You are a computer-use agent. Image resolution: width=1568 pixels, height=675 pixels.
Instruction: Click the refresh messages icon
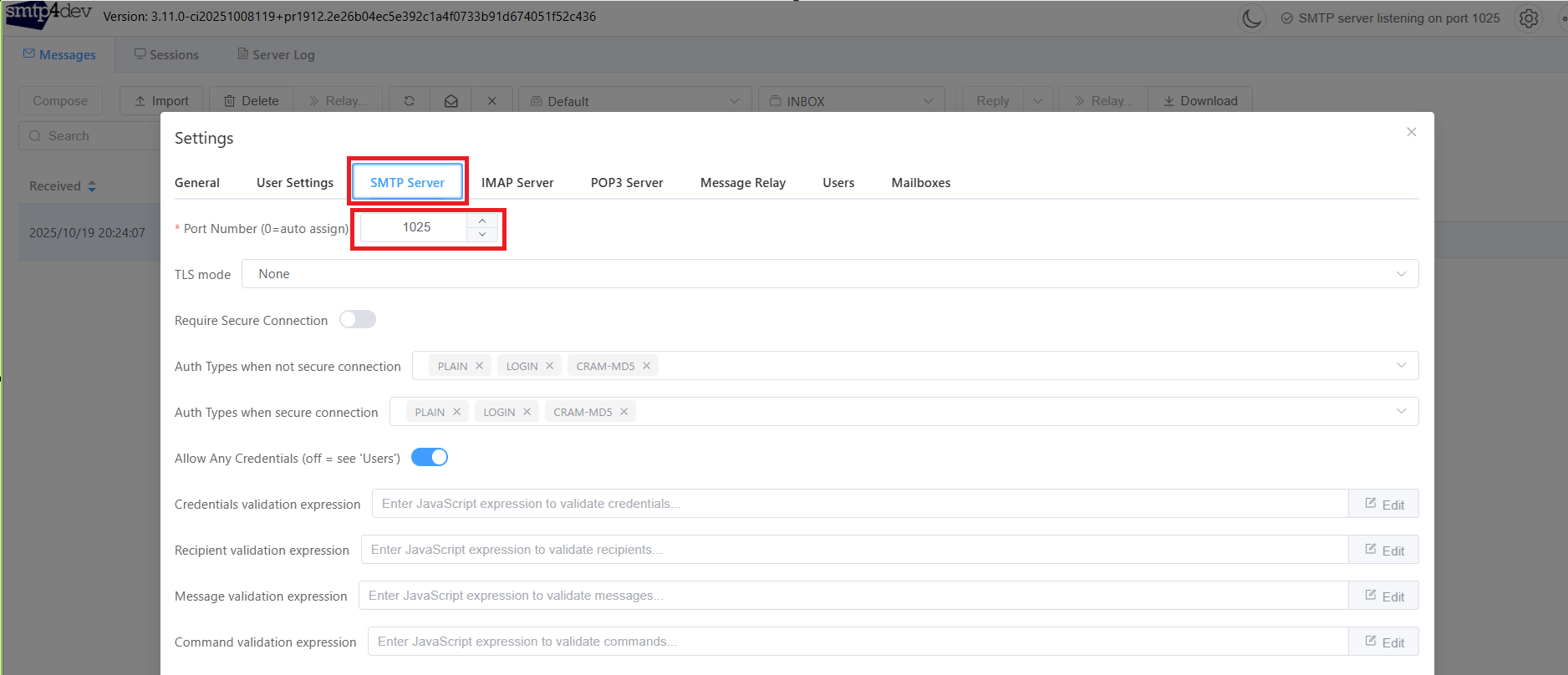point(410,100)
